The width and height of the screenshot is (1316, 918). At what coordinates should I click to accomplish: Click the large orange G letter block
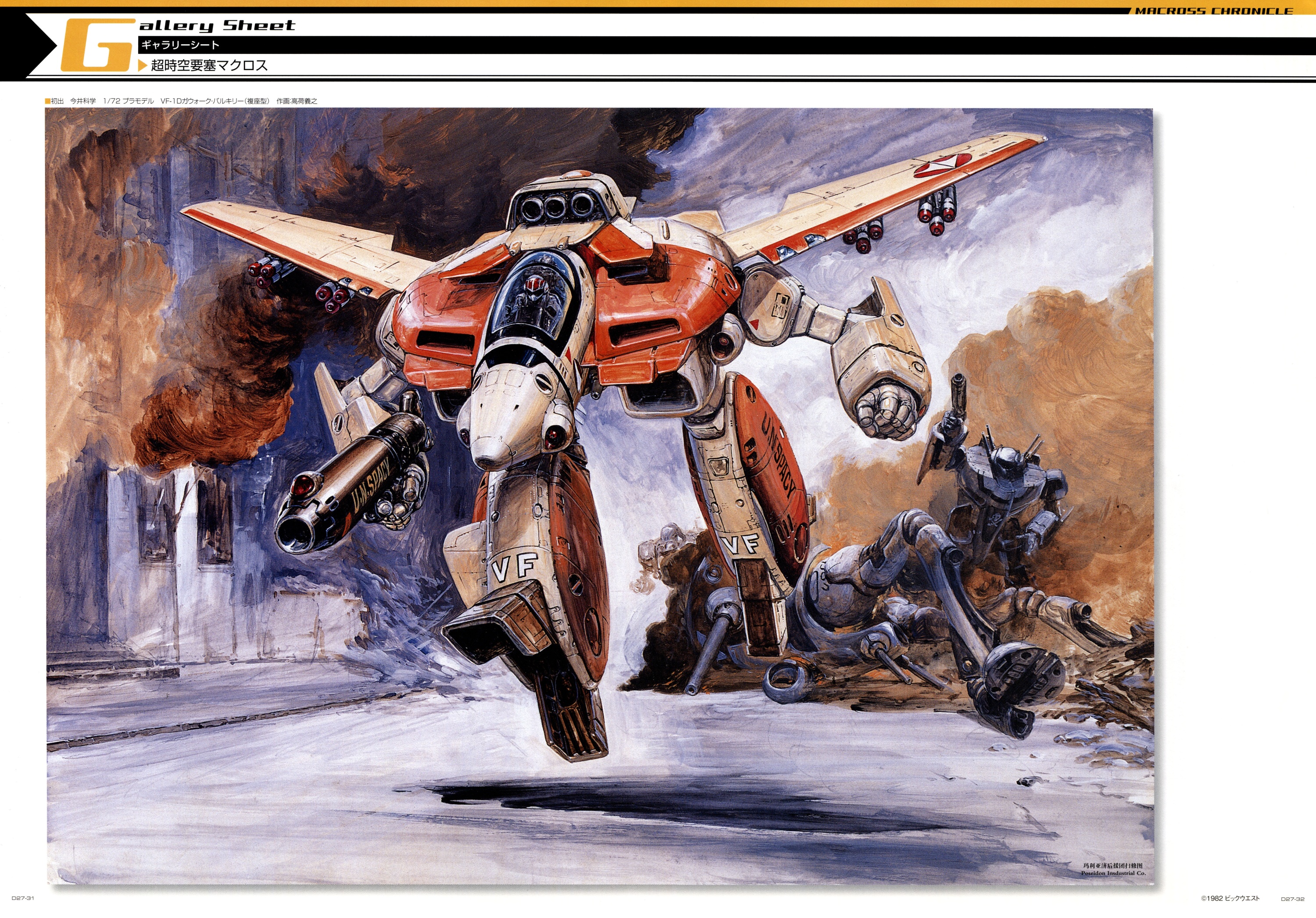coord(99,45)
